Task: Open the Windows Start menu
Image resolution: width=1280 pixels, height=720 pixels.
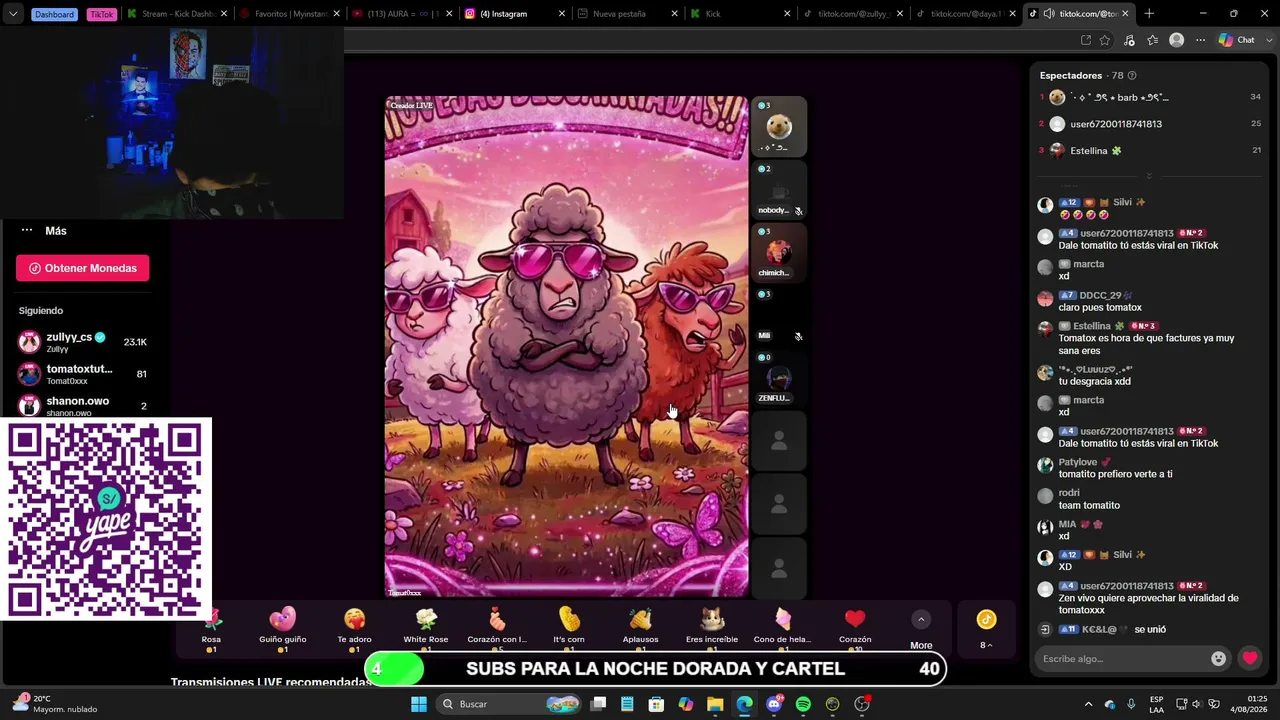Action: click(x=419, y=704)
